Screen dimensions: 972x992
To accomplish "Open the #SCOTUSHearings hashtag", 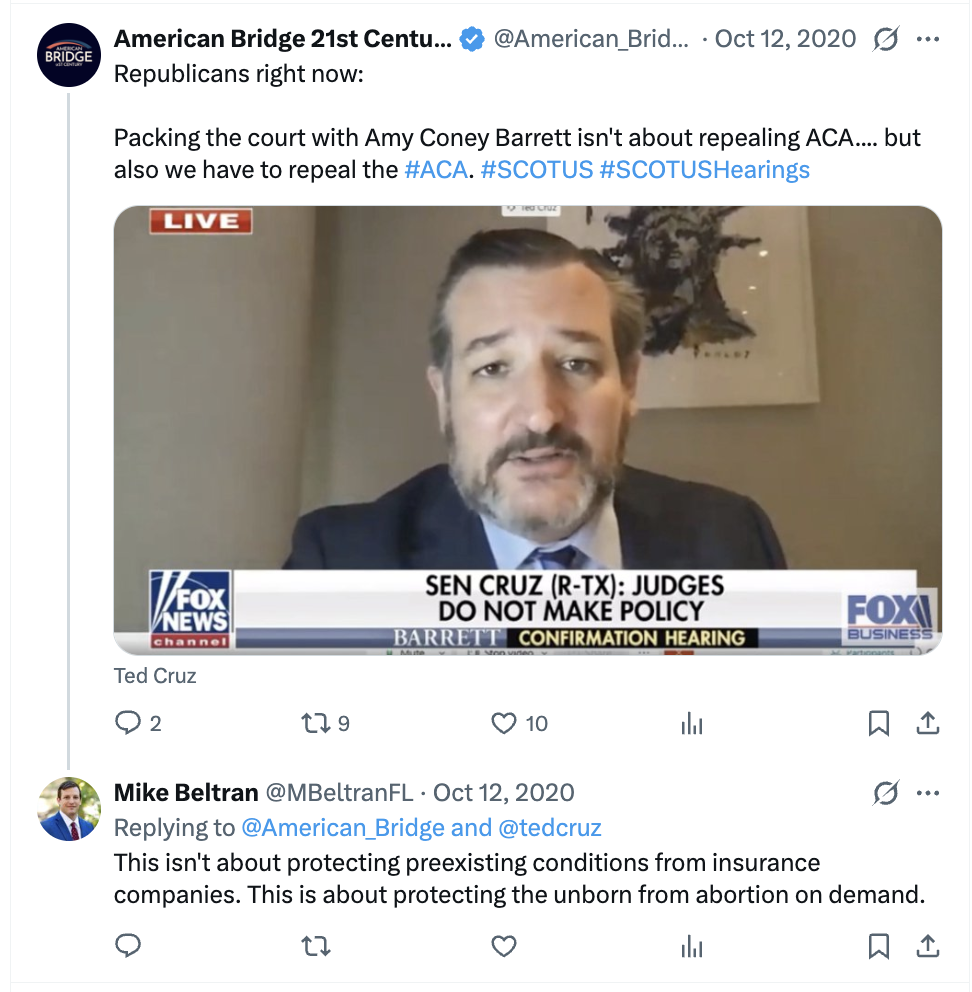I will tap(704, 170).
